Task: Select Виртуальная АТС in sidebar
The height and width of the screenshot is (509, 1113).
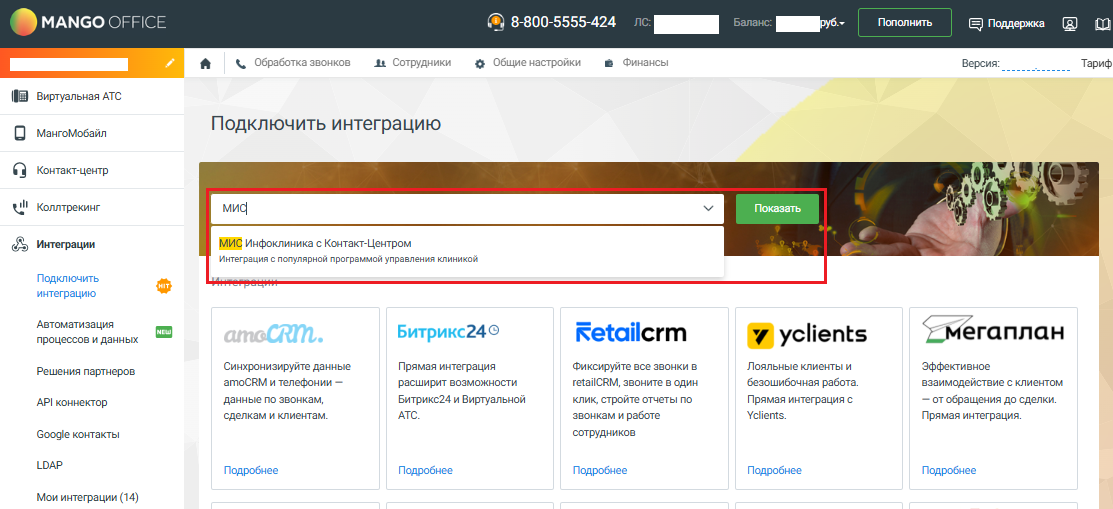Action: (79, 96)
